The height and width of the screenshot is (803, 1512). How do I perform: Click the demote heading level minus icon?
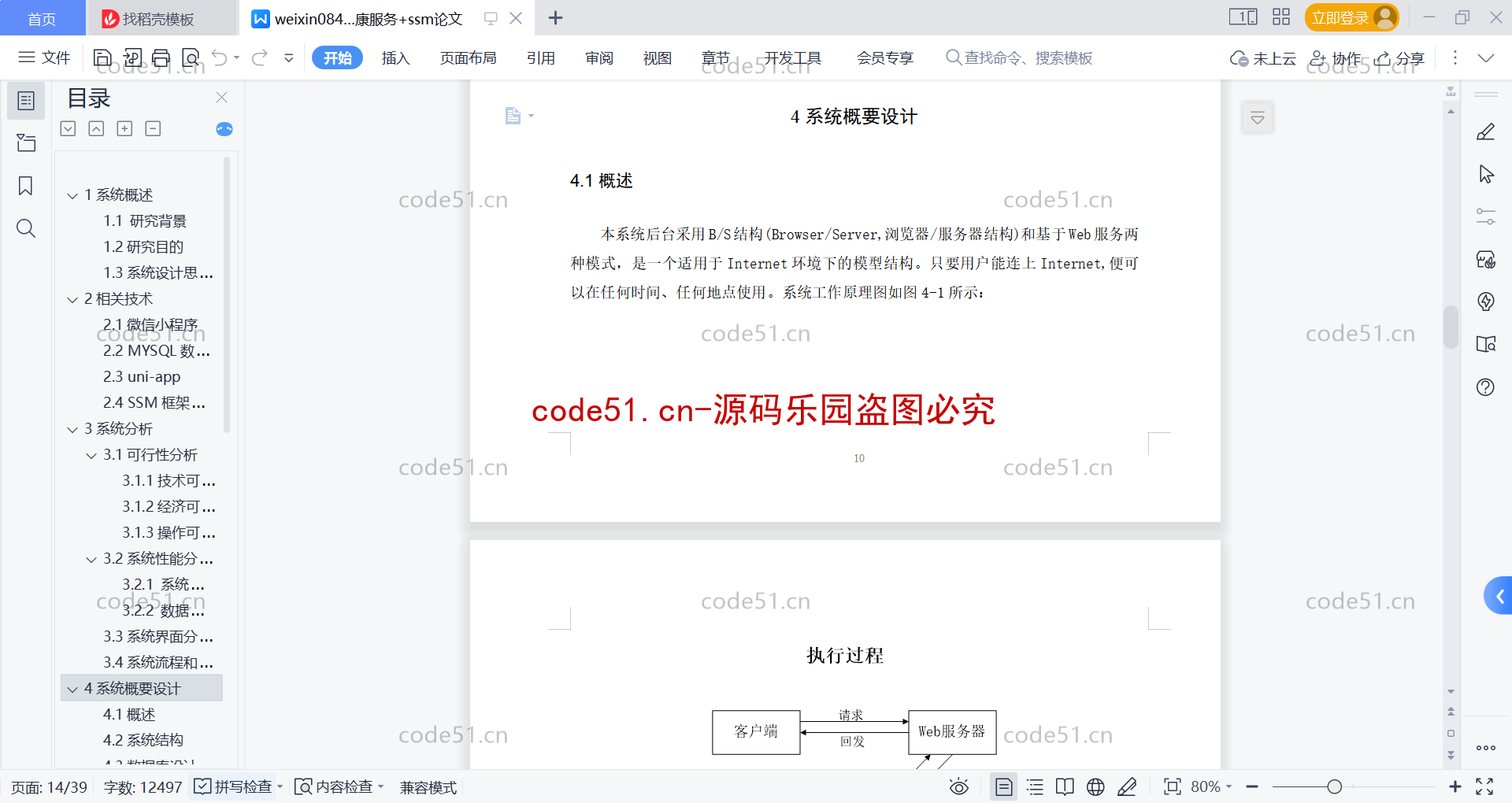[x=153, y=128]
